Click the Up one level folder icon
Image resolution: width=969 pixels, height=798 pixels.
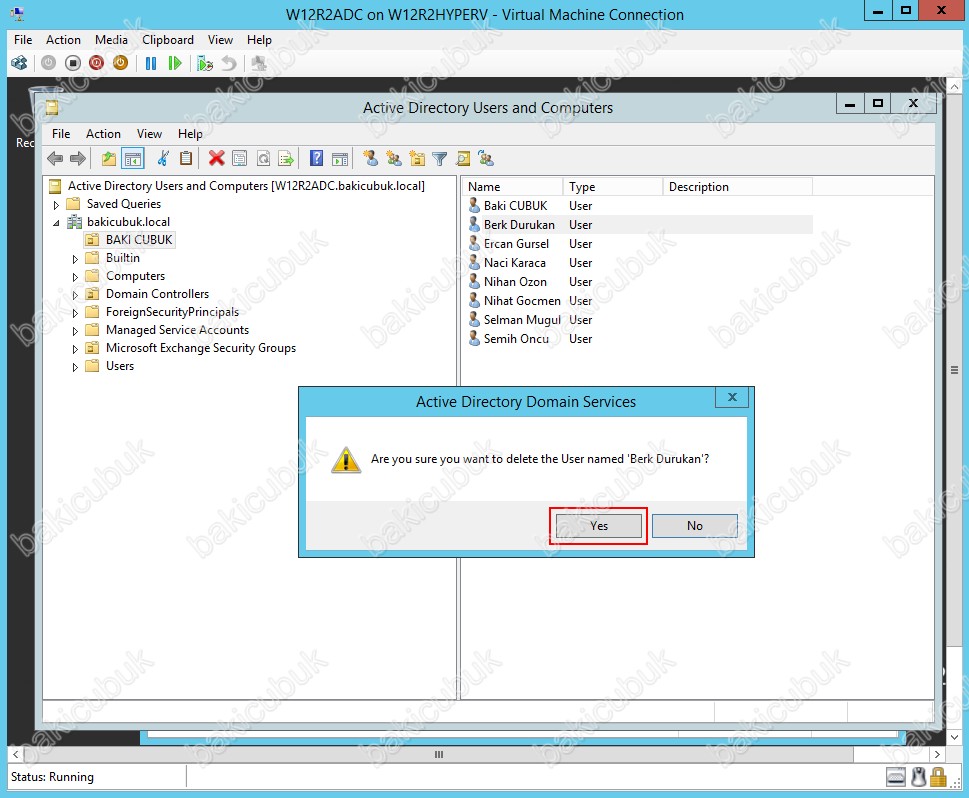[109, 159]
